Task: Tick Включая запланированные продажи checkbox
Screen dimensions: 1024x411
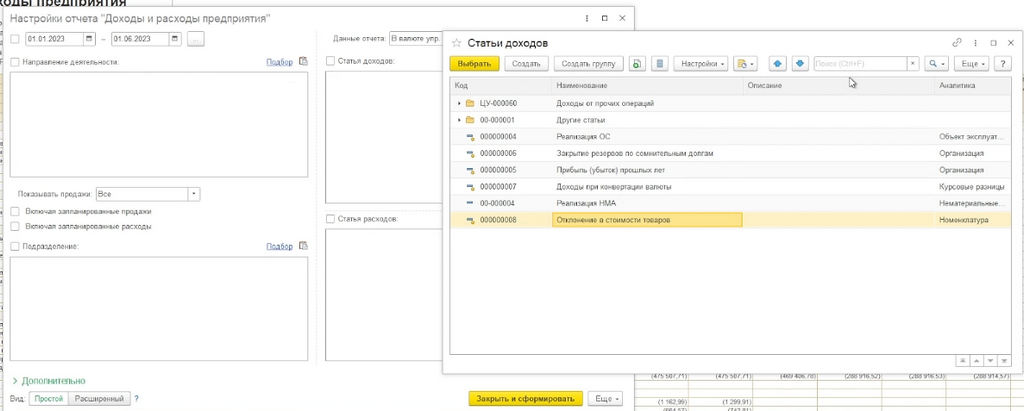Action: [x=15, y=212]
